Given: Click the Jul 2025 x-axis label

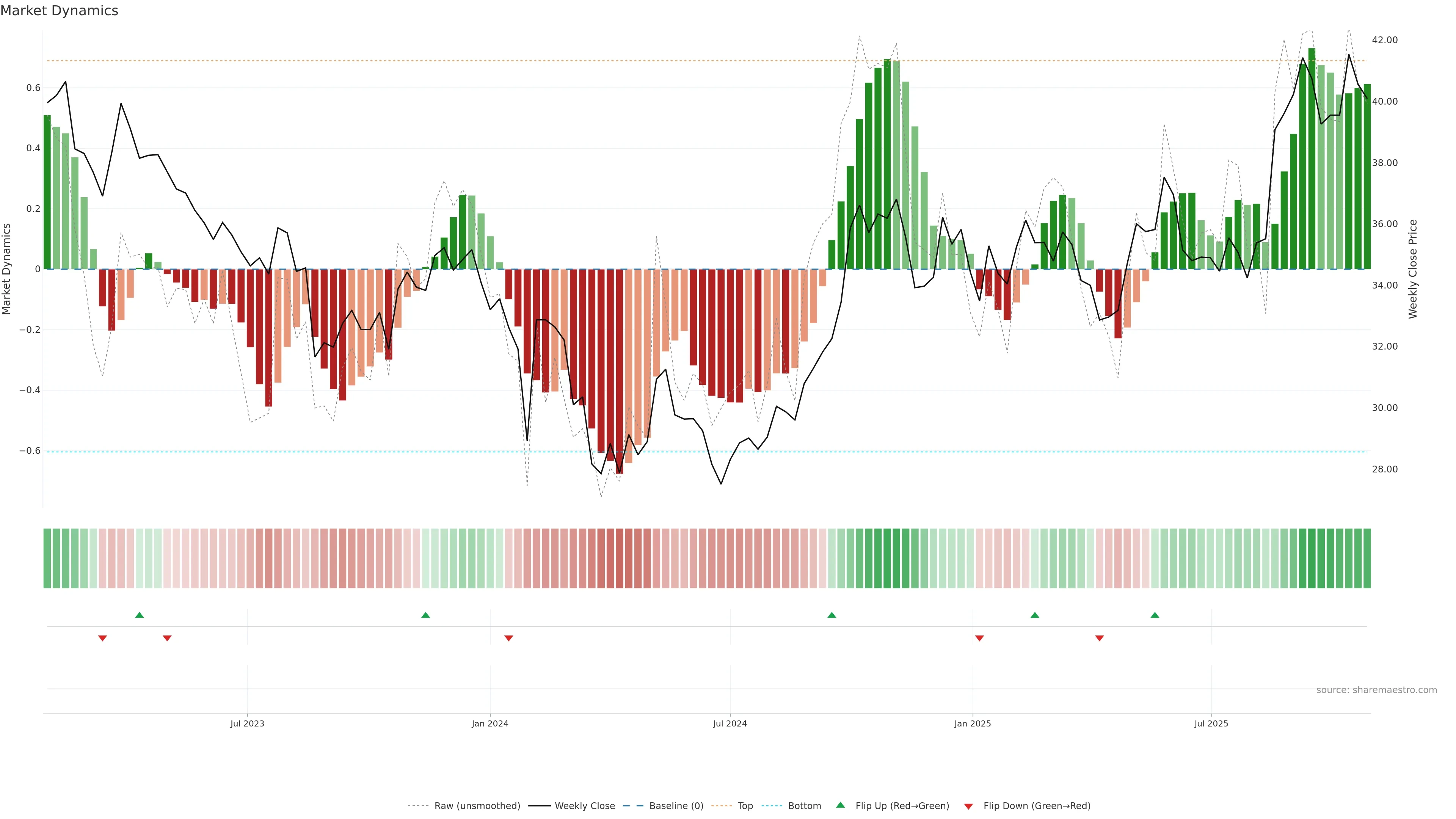Looking at the screenshot, I should tap(1211, 723).
